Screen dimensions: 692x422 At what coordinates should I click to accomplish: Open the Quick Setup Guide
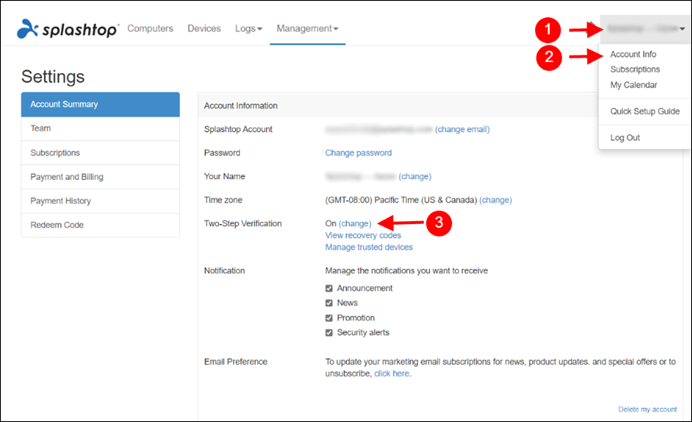coord(644,111)
